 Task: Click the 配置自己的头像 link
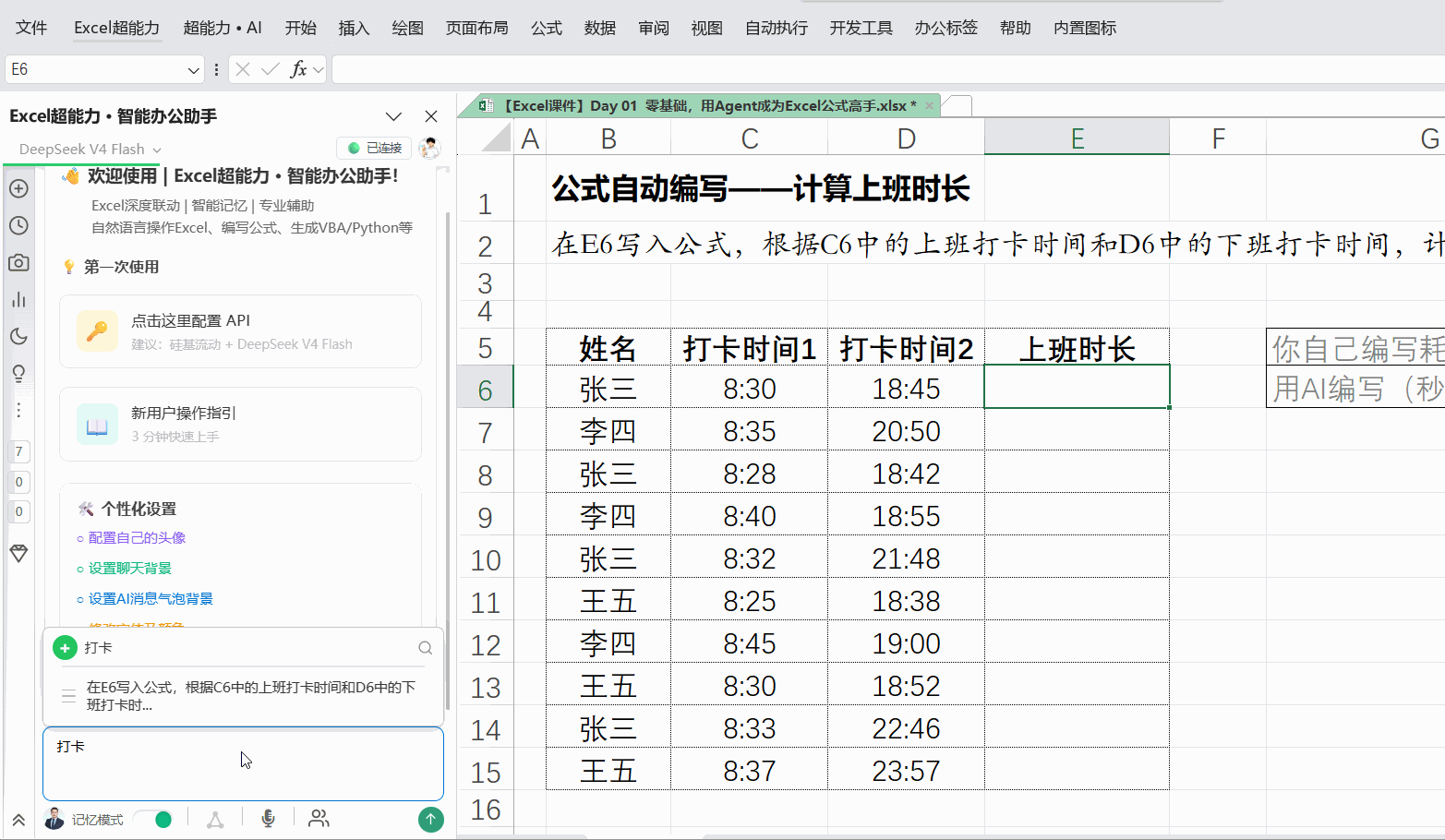tap(137, 538)
